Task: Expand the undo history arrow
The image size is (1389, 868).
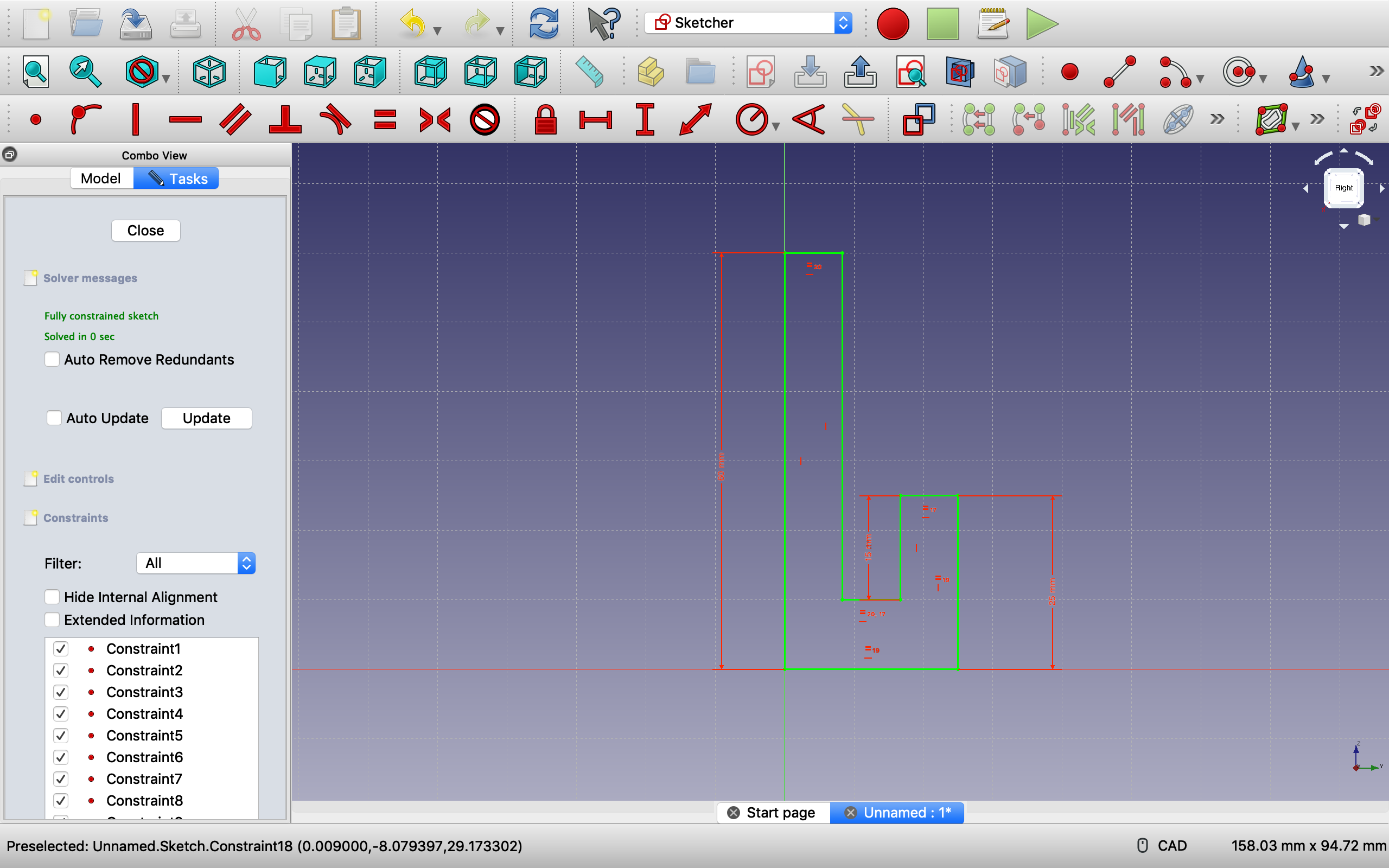Action: pyautogui.click(x=437, y=31)
